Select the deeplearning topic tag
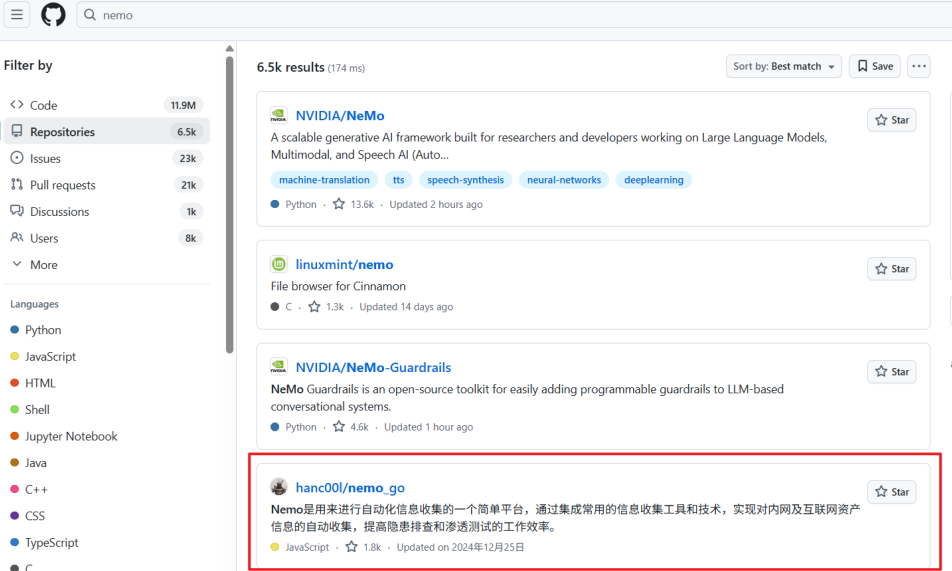952x571 pixels. pyautogui.click(x=654, y=180)
